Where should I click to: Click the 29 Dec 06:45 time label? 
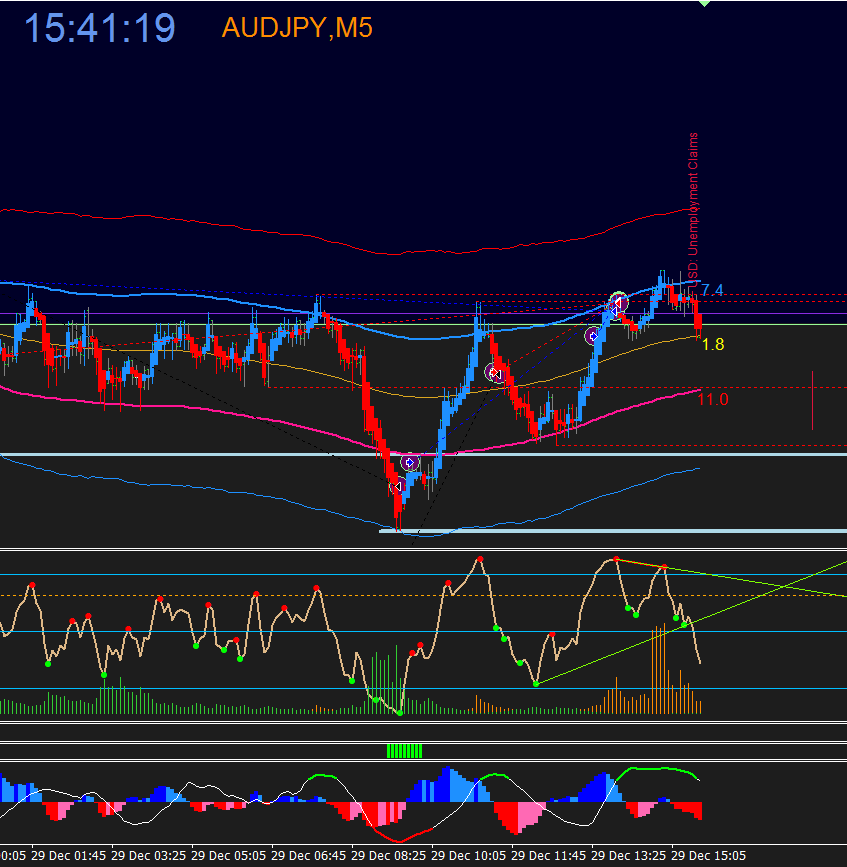point(309,855)
